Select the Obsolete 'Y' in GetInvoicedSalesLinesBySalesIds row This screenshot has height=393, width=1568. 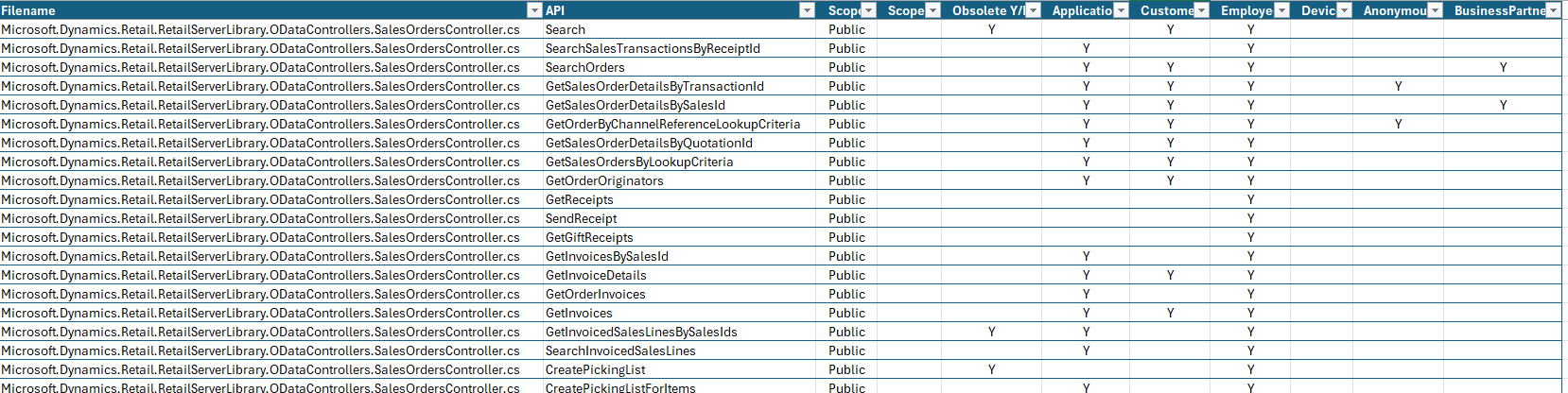click(991, 332)
